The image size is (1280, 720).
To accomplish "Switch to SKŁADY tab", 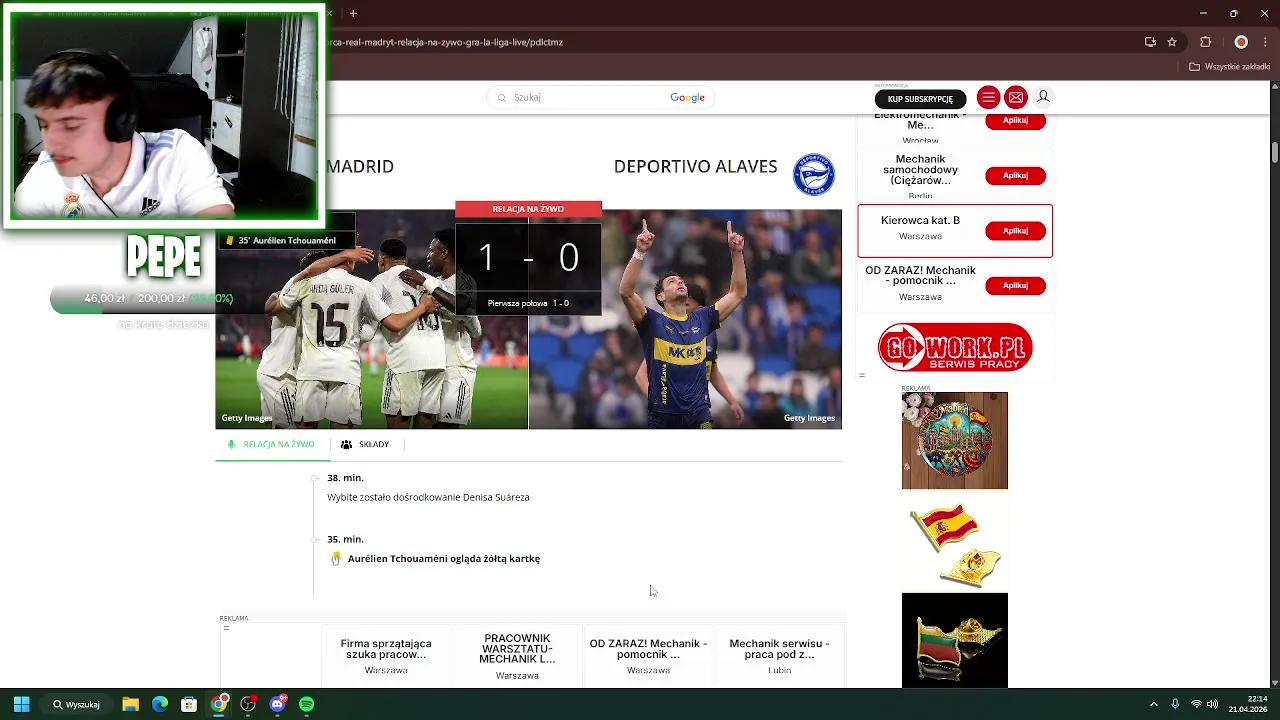I will tap(365, 444).
